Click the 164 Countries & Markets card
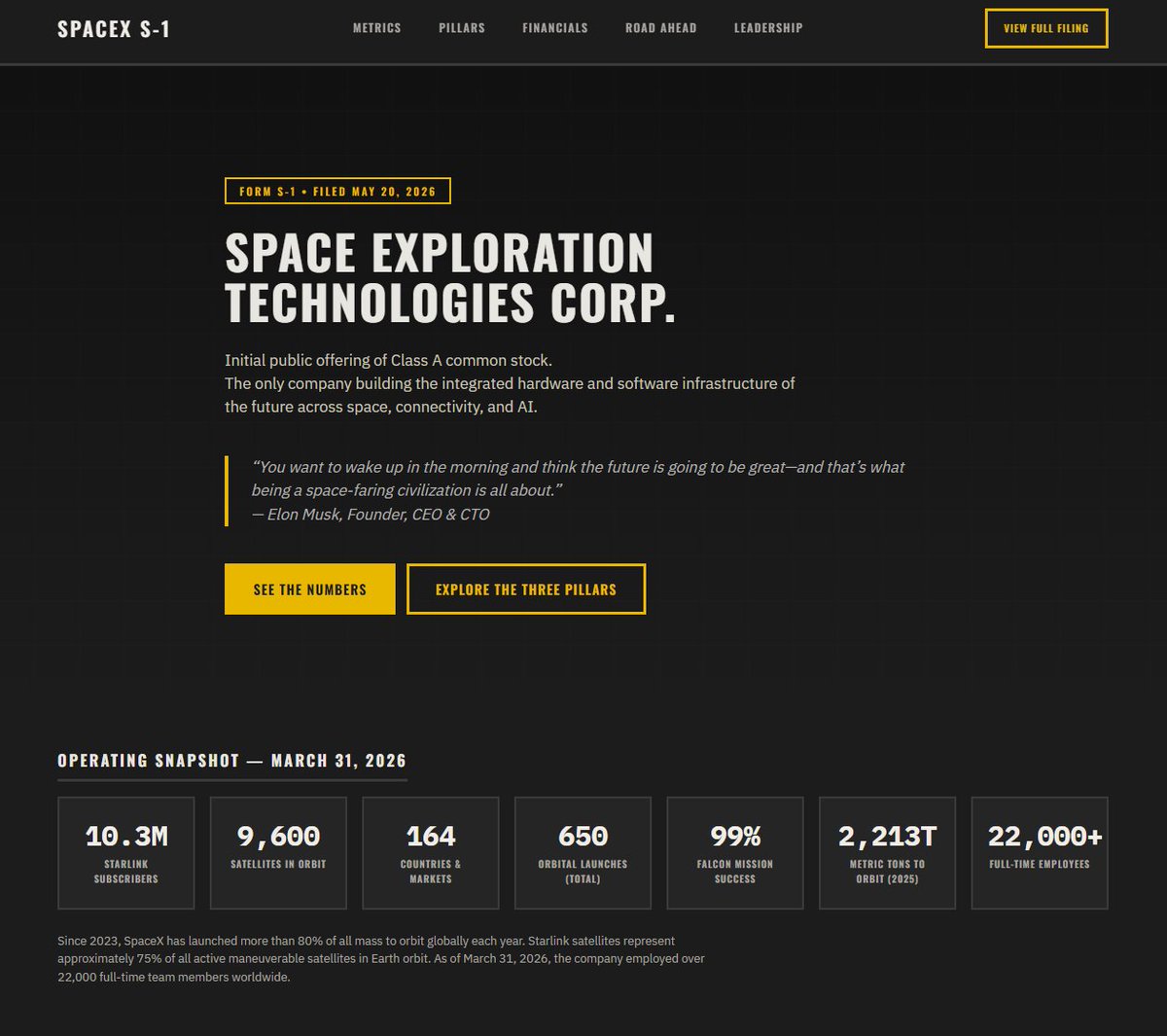Image resolution: width=1167 pixels, height=1036 pixels. coord(431,853)
